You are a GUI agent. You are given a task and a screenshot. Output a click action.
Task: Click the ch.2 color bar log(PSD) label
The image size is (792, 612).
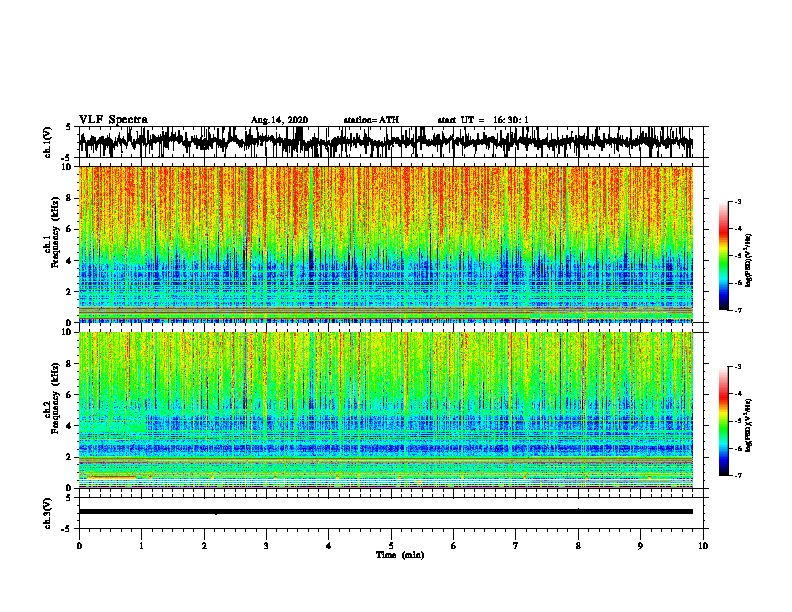tap(748, 425)
